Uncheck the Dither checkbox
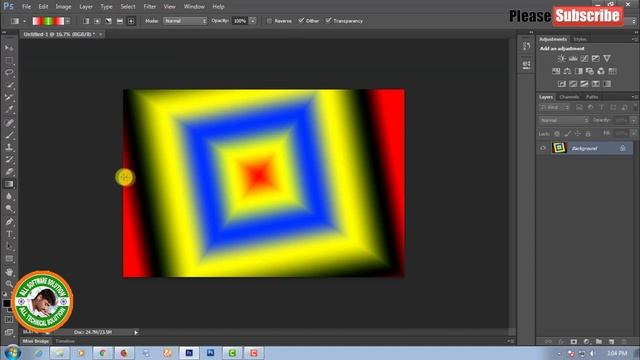 [x=301, y=20]
